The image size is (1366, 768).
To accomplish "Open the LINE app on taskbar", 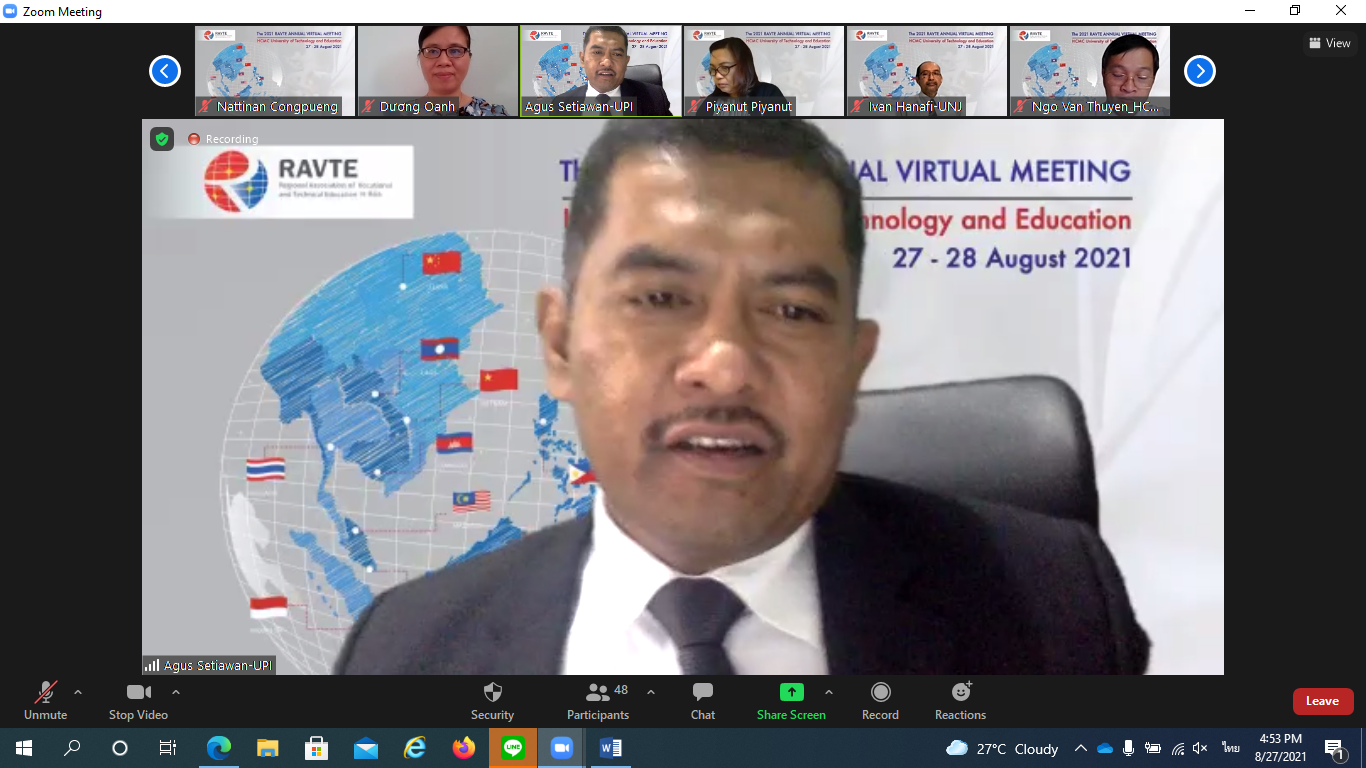I will click(513, 748).
